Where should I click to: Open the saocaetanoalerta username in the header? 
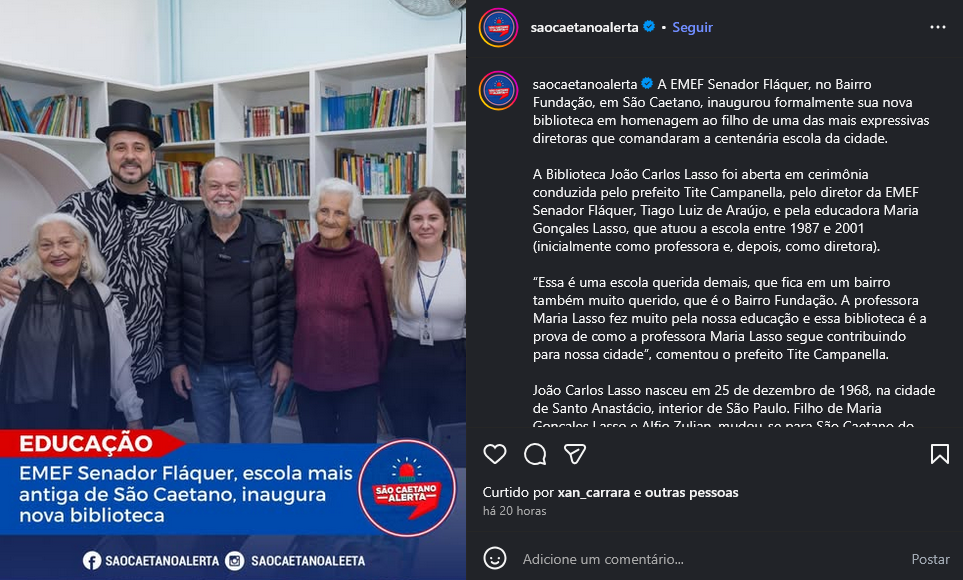point(584,27)
